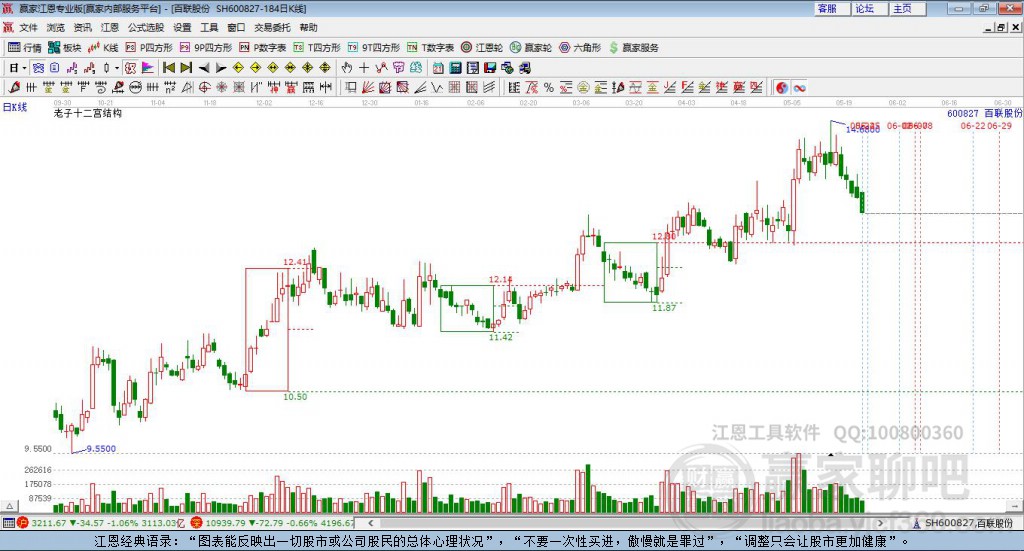Open the 资讯 menu
The width and height of the screenshot is (1024, 551).
[82, 27]
